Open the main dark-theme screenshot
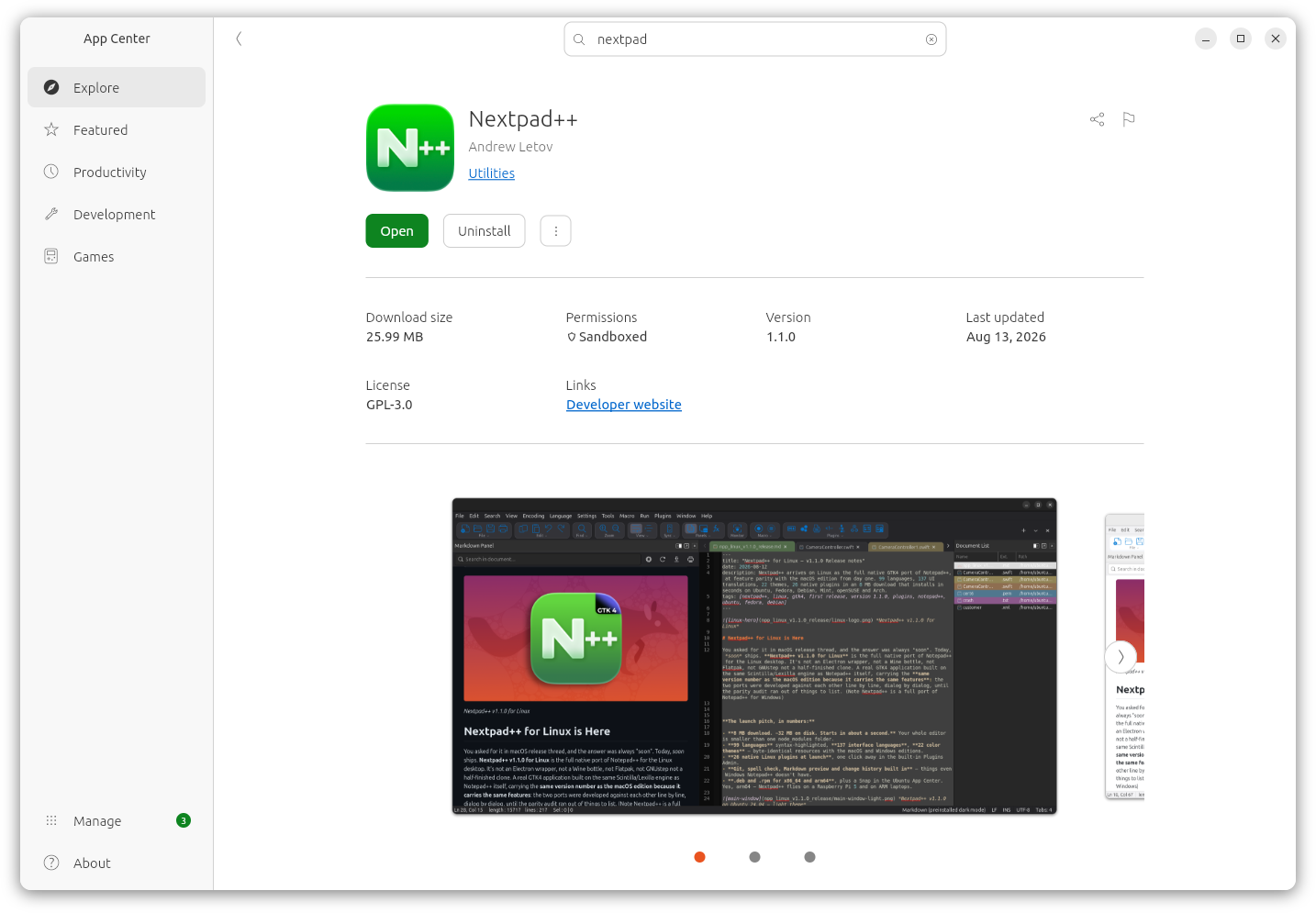Image resolution: width=1316 pixels, height=913 pixels. 754,656
